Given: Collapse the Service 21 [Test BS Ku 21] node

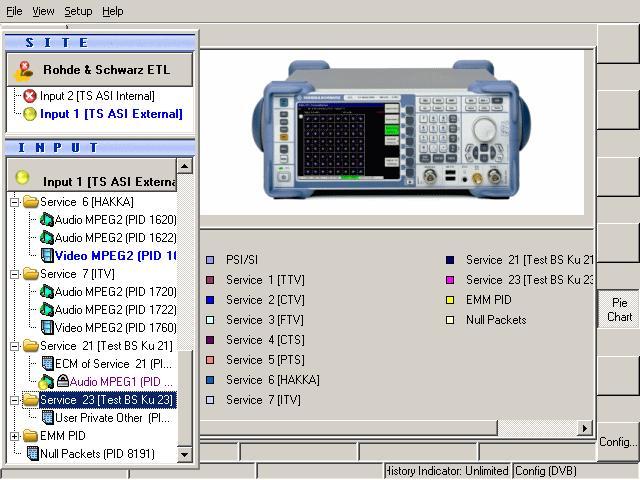Looking at the screenshot, I should 14,346.
